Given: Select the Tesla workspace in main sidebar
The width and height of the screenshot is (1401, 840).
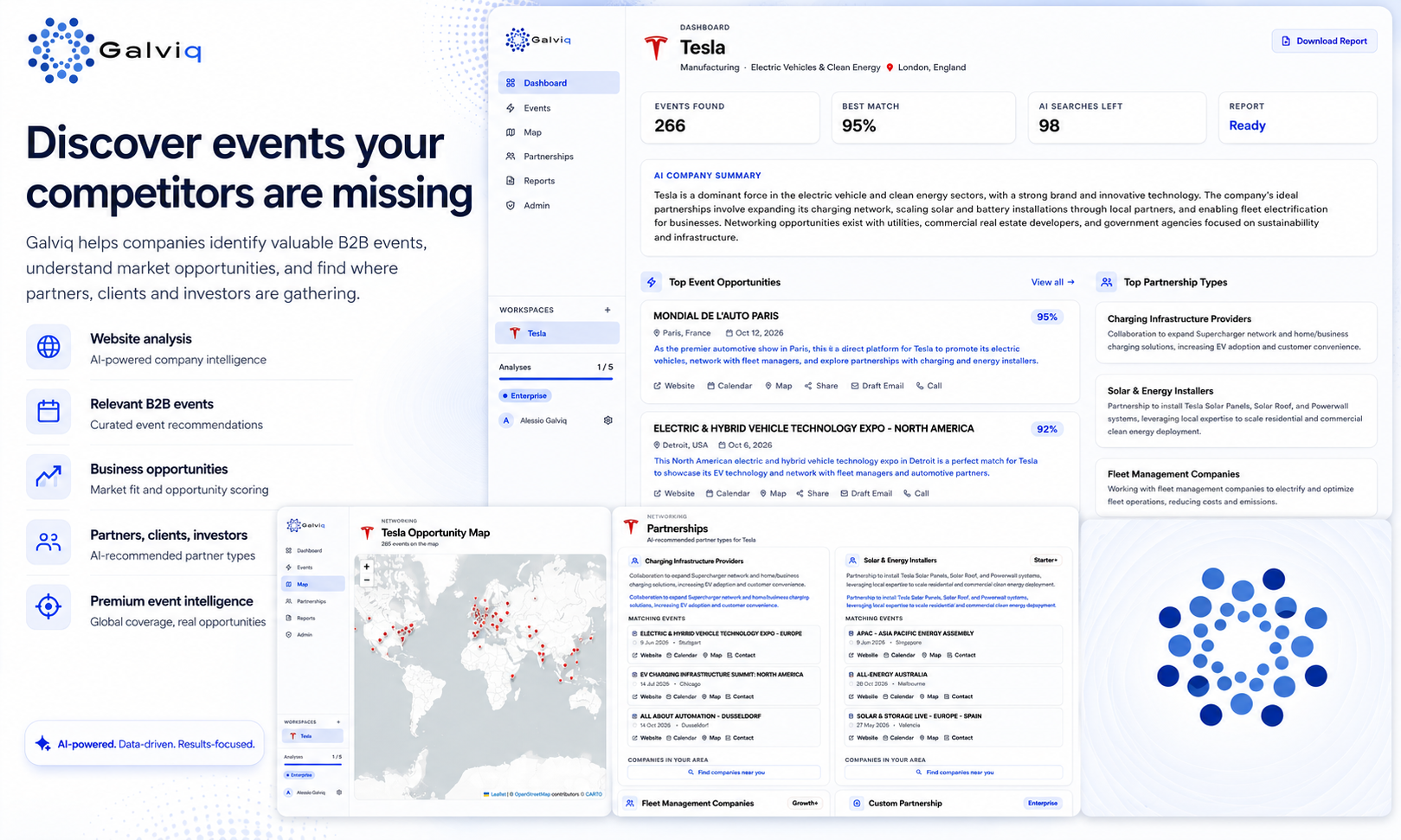Looking at the screenshot, I should 557,333.
